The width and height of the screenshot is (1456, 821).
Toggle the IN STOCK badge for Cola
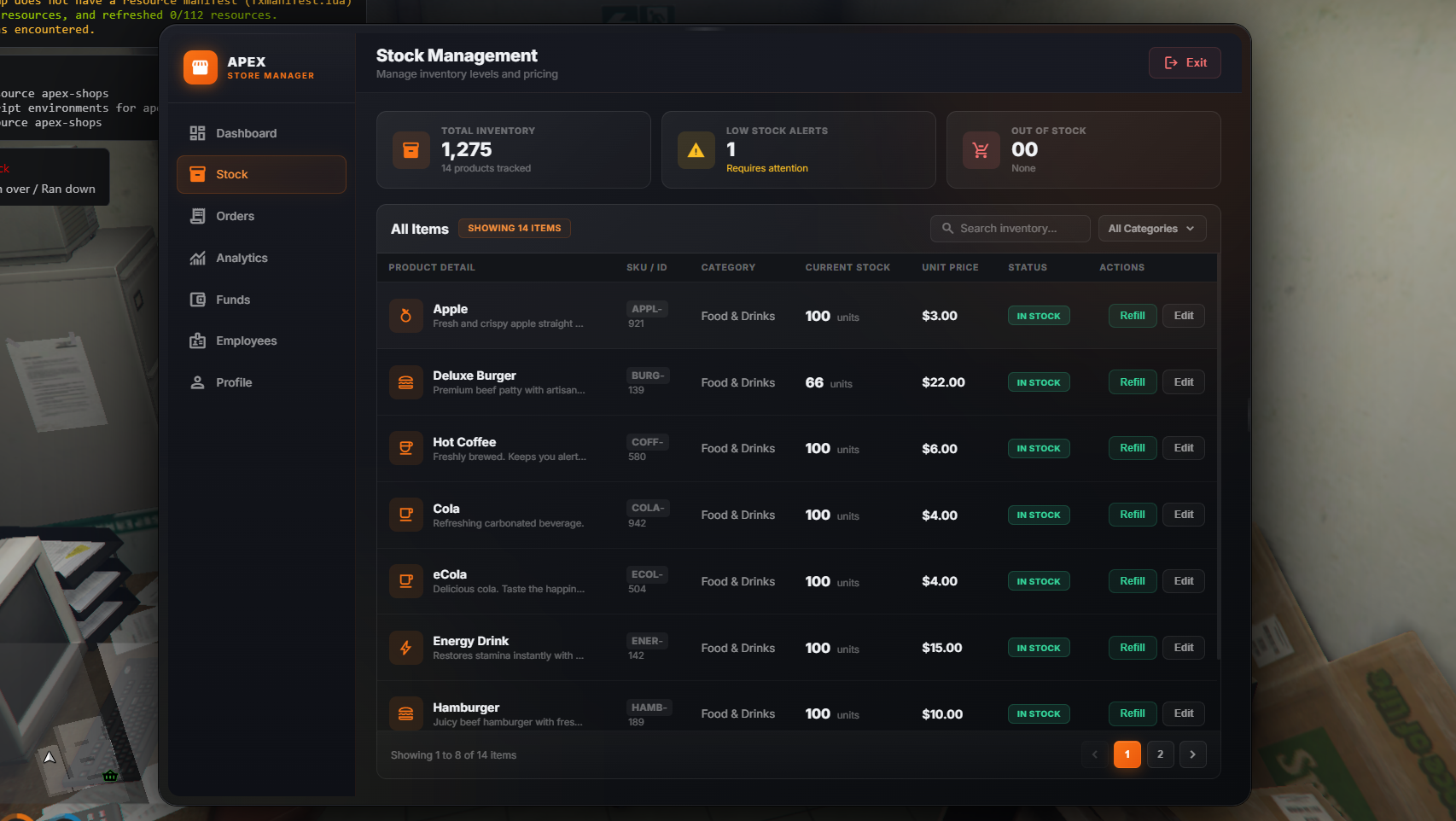(x=1039, y=515)
